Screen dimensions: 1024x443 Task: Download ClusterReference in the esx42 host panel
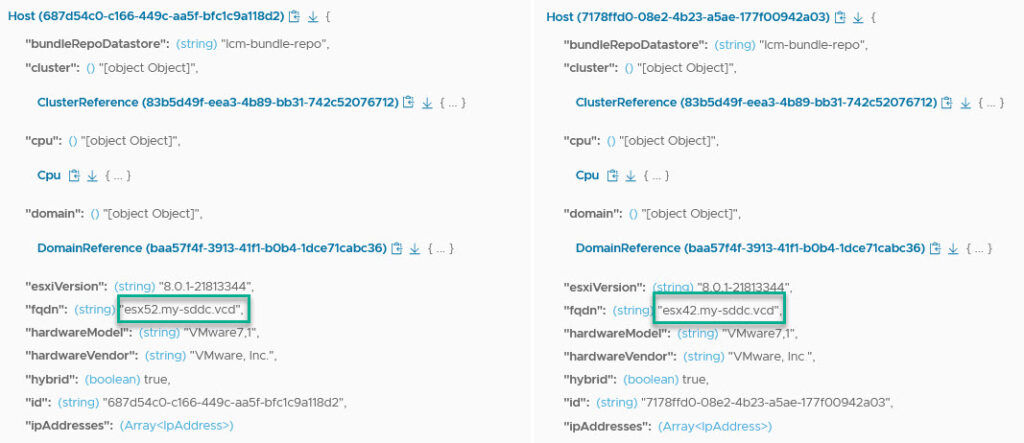(x=965, y=103)
